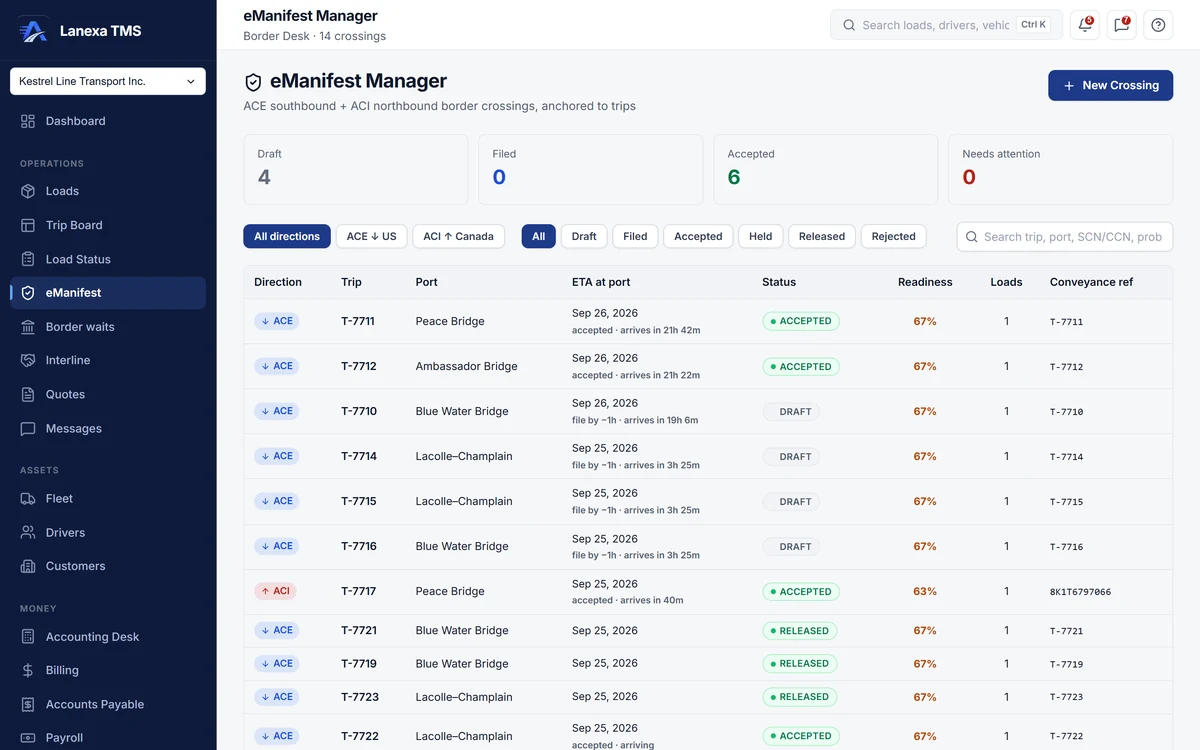
Task: Click the Dashboard sidebar icon
Action: coord(28,121)
